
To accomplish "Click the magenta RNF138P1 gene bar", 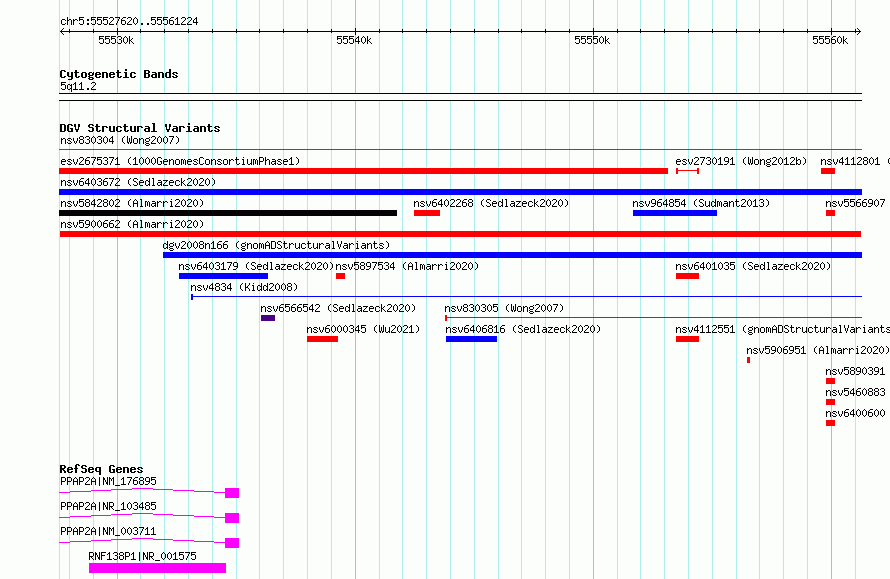I will click(x=157, y=568).
